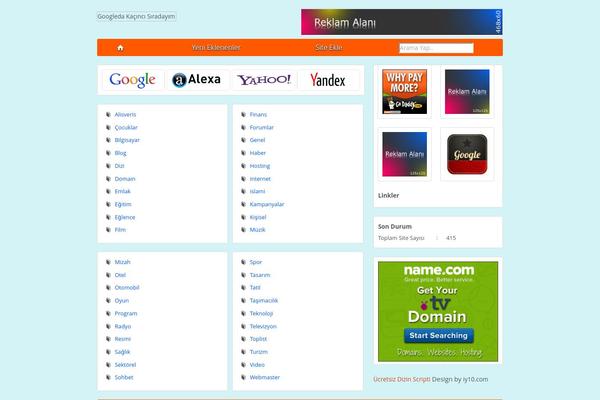
Task: Click Start Searching in name.com ad
Action: 439,336
